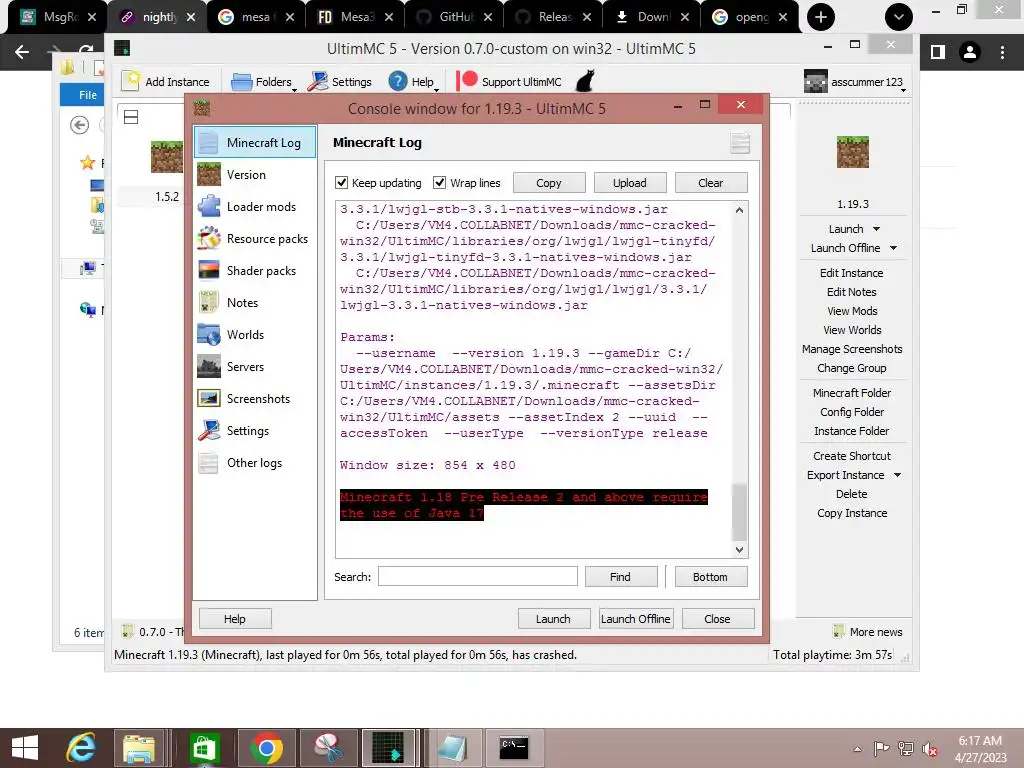Click the Windows Start button

(25, 748)
